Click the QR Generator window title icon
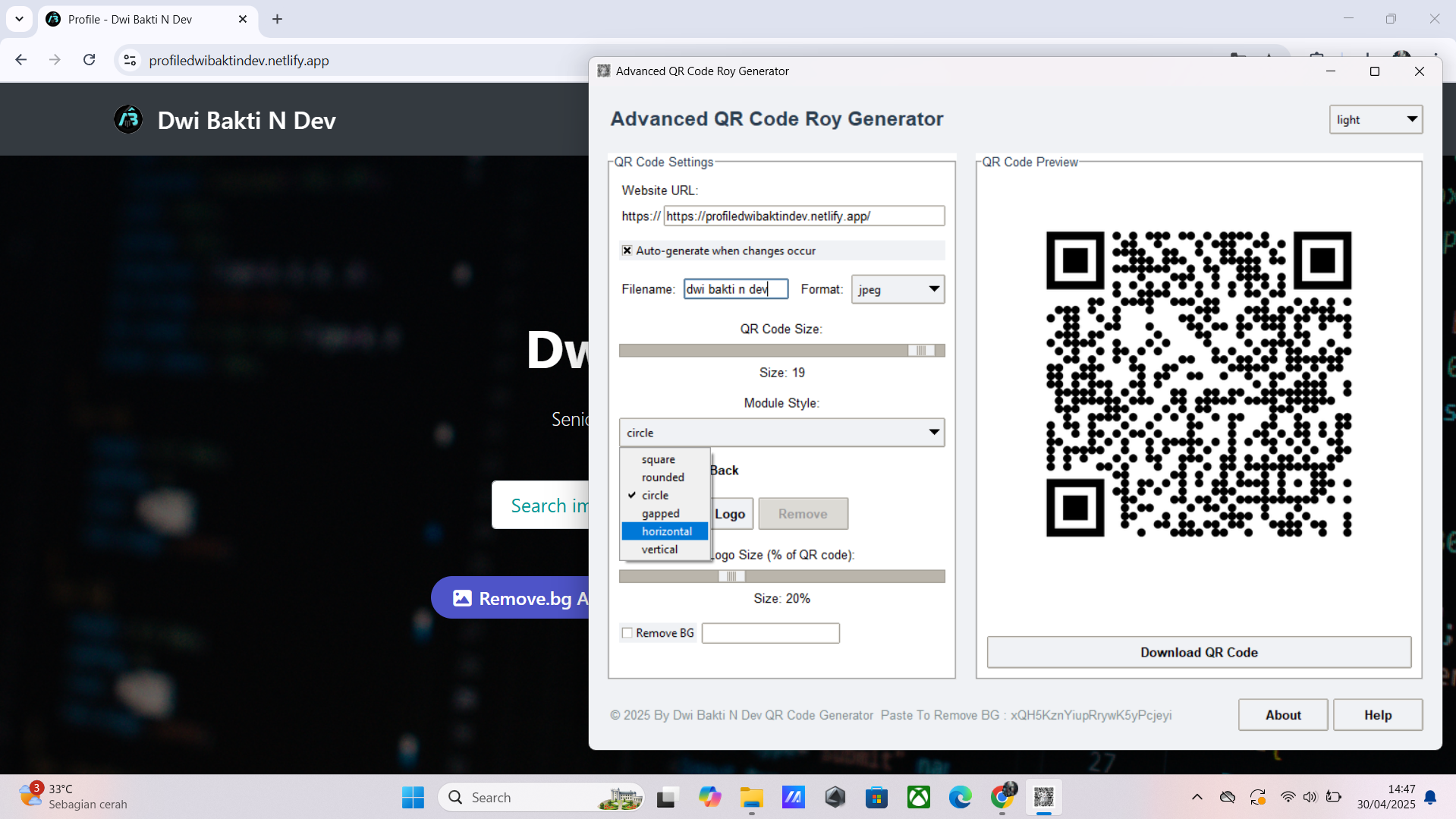1456x819 pixels. [604, 71]
